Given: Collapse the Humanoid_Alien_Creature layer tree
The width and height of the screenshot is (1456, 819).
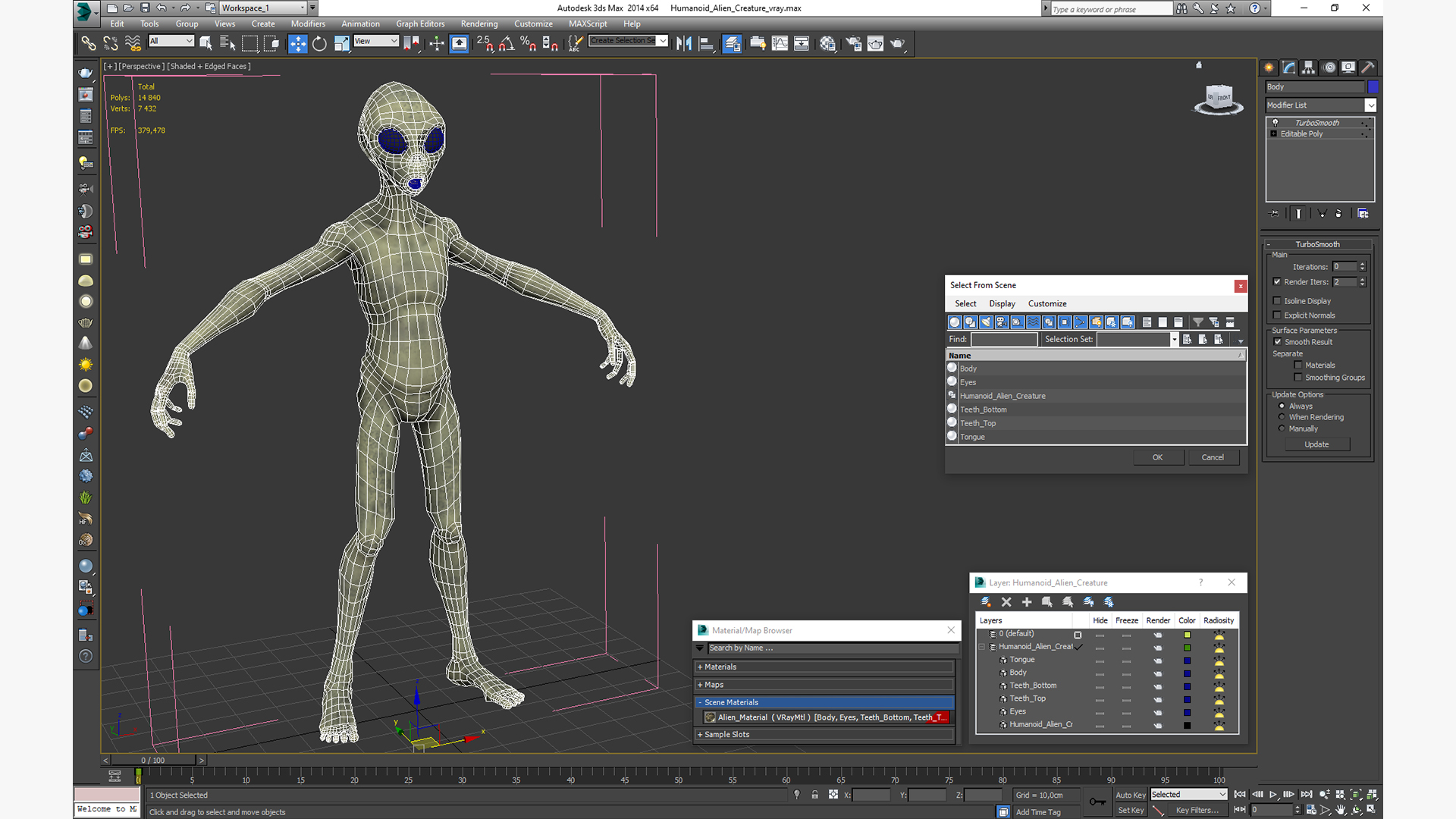Looking at the screenshot, I should point(982,647).
